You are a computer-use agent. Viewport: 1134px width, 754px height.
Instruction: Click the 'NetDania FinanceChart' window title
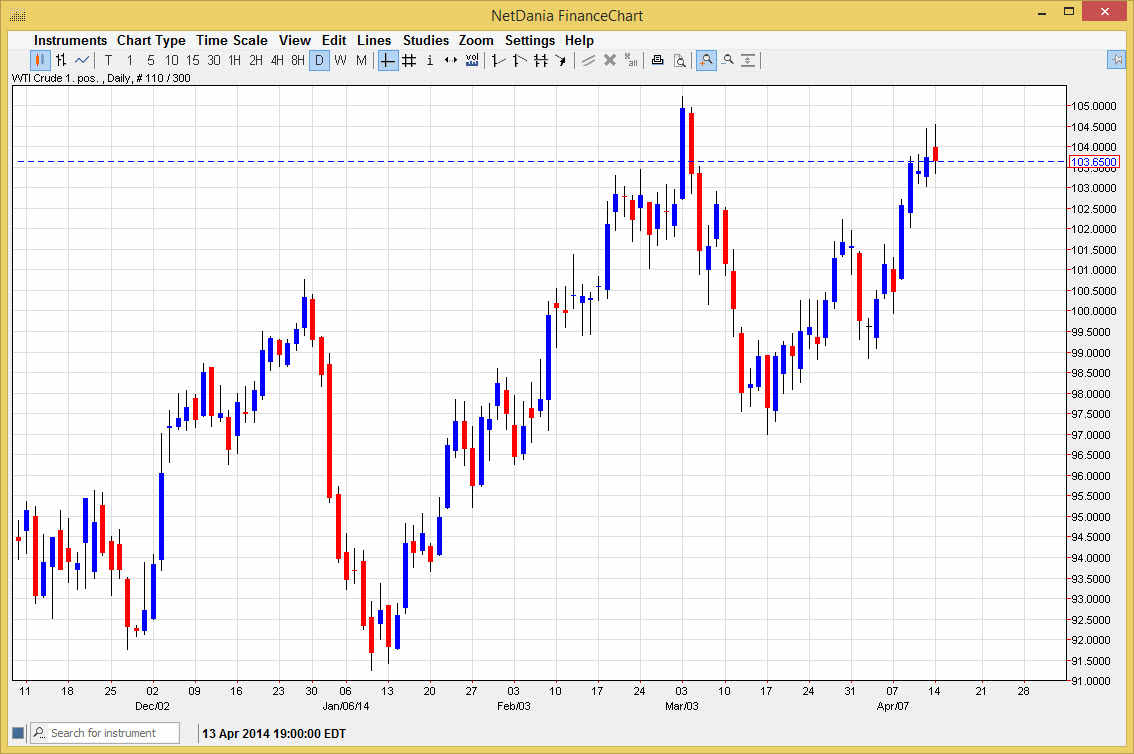pyautogui.click(x=567, y=15)
